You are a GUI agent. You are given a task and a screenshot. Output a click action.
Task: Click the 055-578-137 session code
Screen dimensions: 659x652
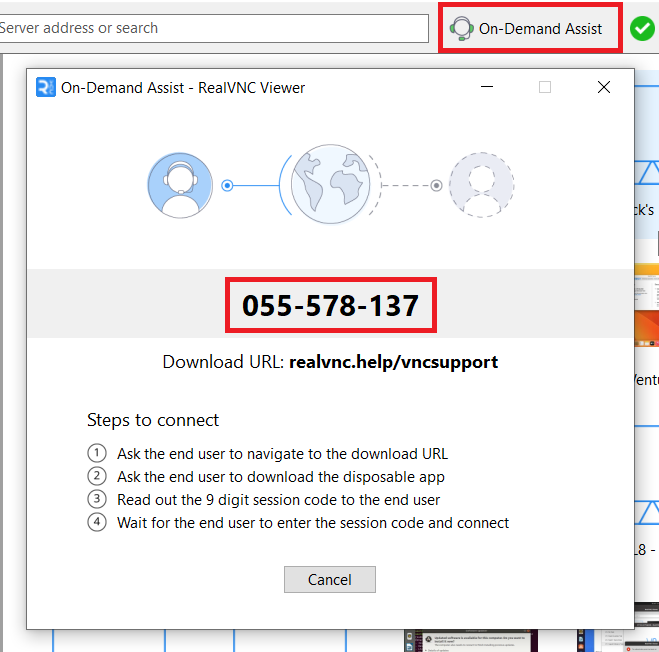point(330,304)
